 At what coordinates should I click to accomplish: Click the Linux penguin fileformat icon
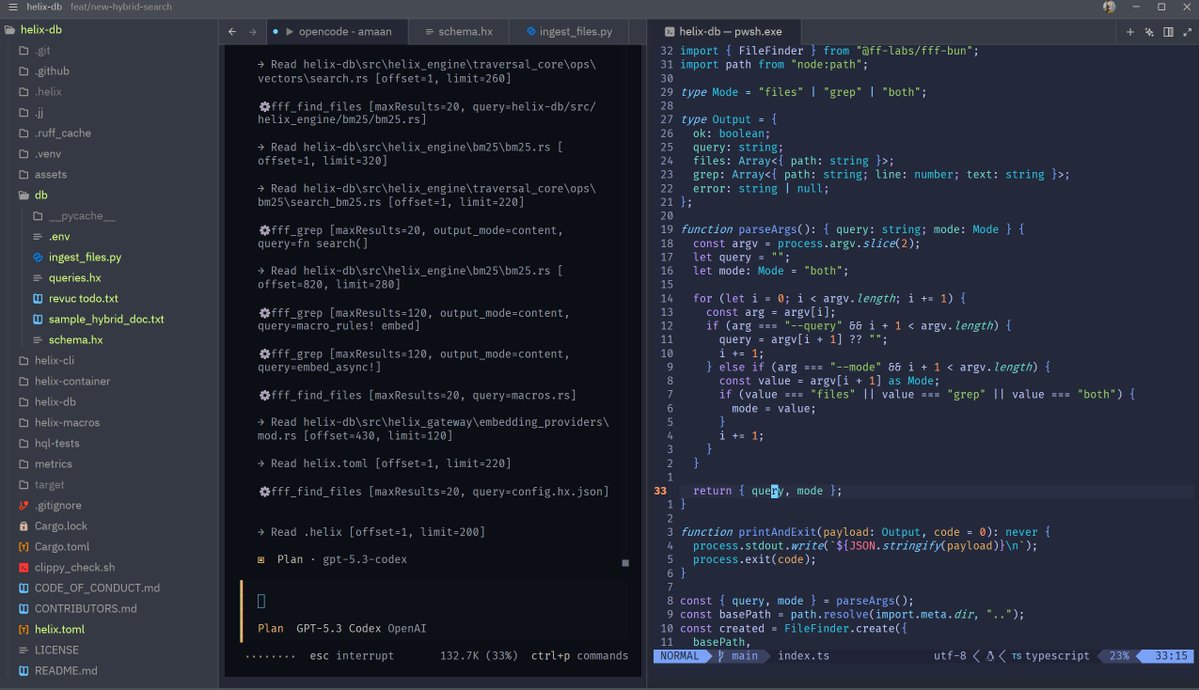click(989, 656)
